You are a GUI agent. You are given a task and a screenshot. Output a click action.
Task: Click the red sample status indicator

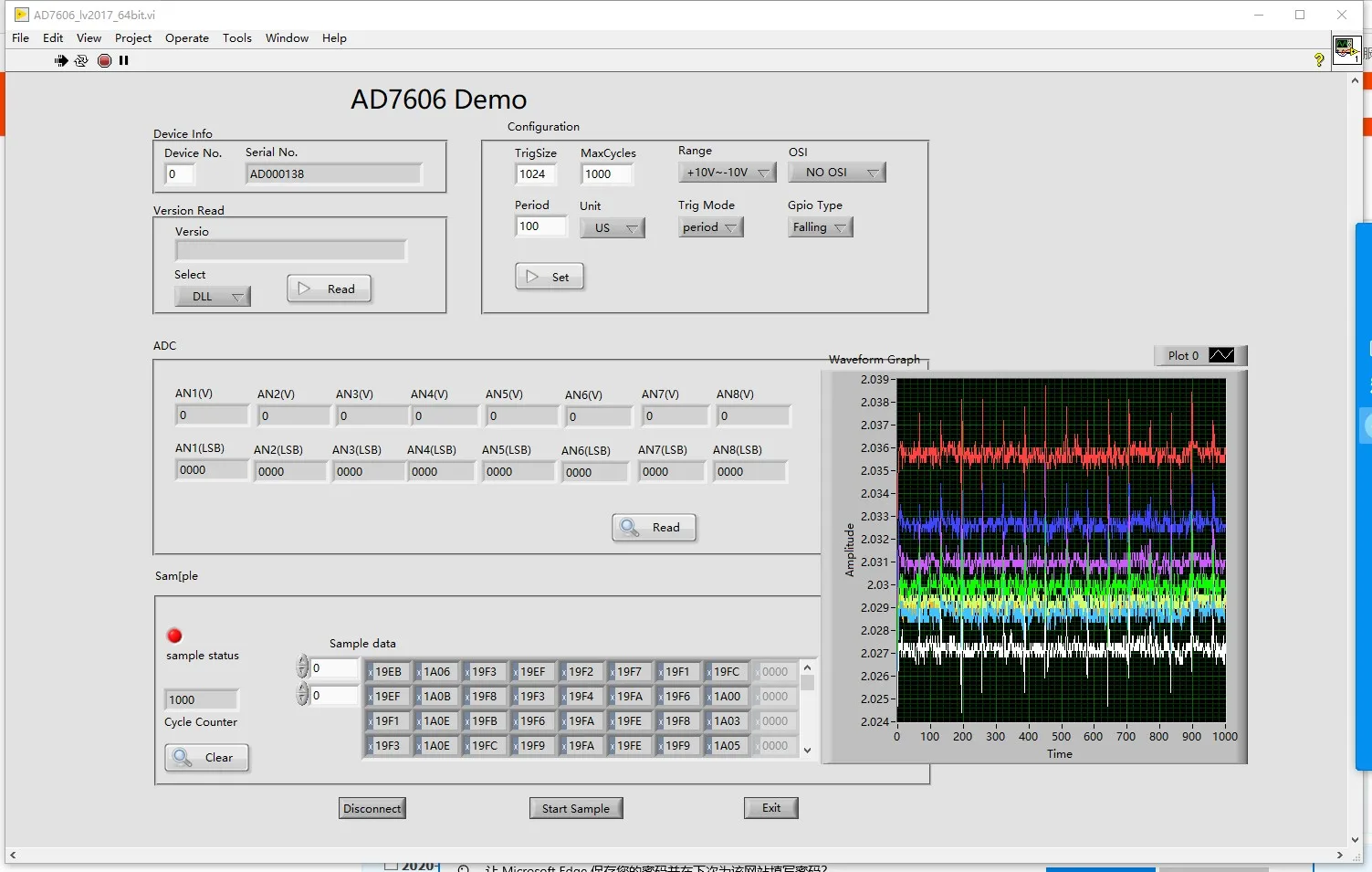coord(174,635)
